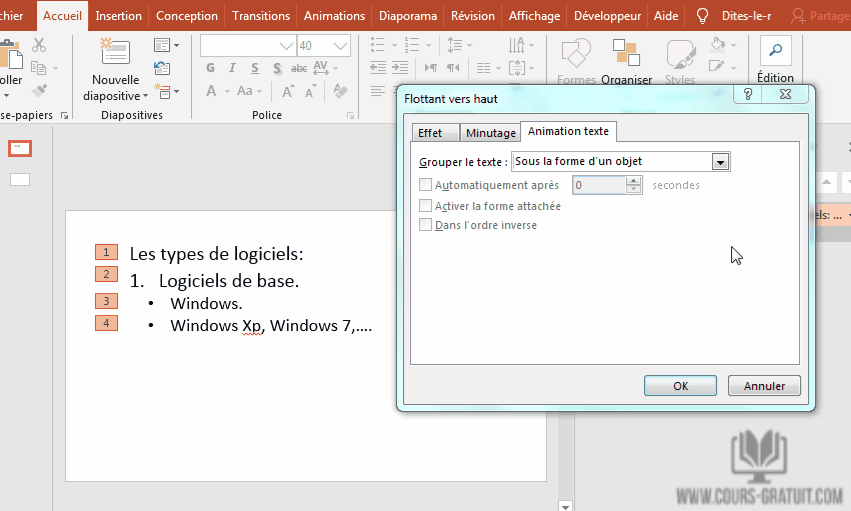This screenshot has width=851, height=511.
Task: Click the line spacing icon
Action: (x=455, y=45)
